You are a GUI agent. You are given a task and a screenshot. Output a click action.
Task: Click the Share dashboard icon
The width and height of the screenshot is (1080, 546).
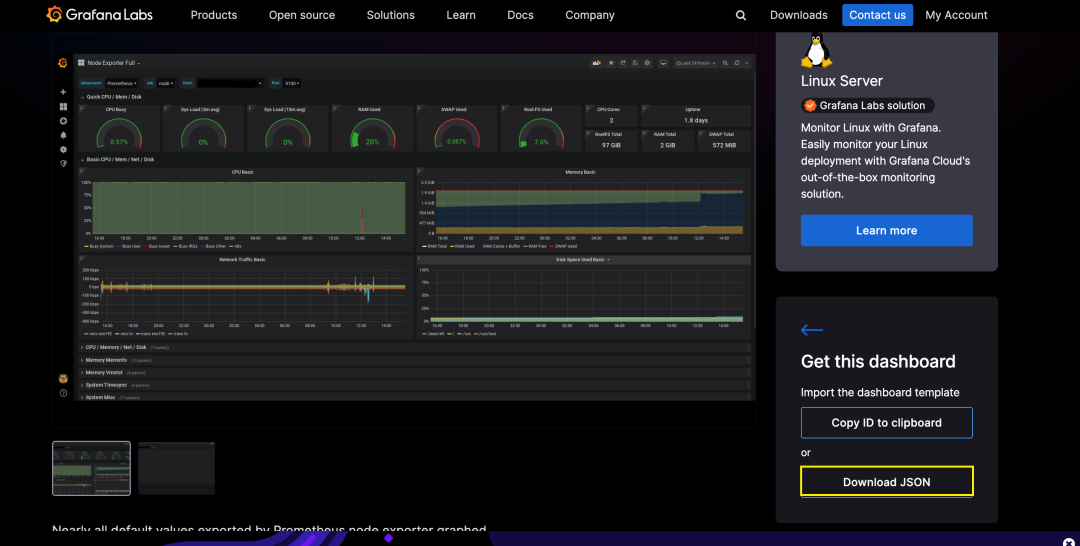(x=623, y=63)
